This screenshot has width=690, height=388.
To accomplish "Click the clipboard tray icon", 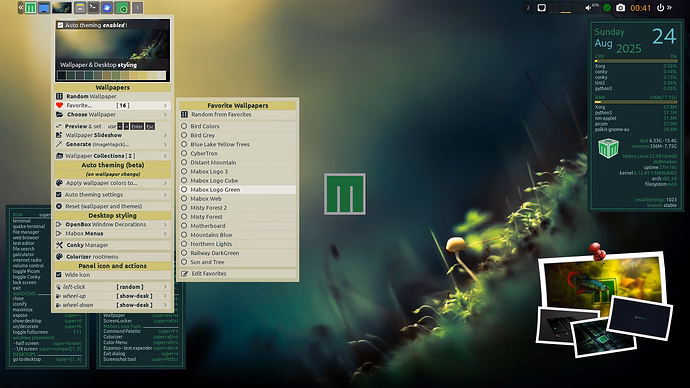I will coord(542,8).
